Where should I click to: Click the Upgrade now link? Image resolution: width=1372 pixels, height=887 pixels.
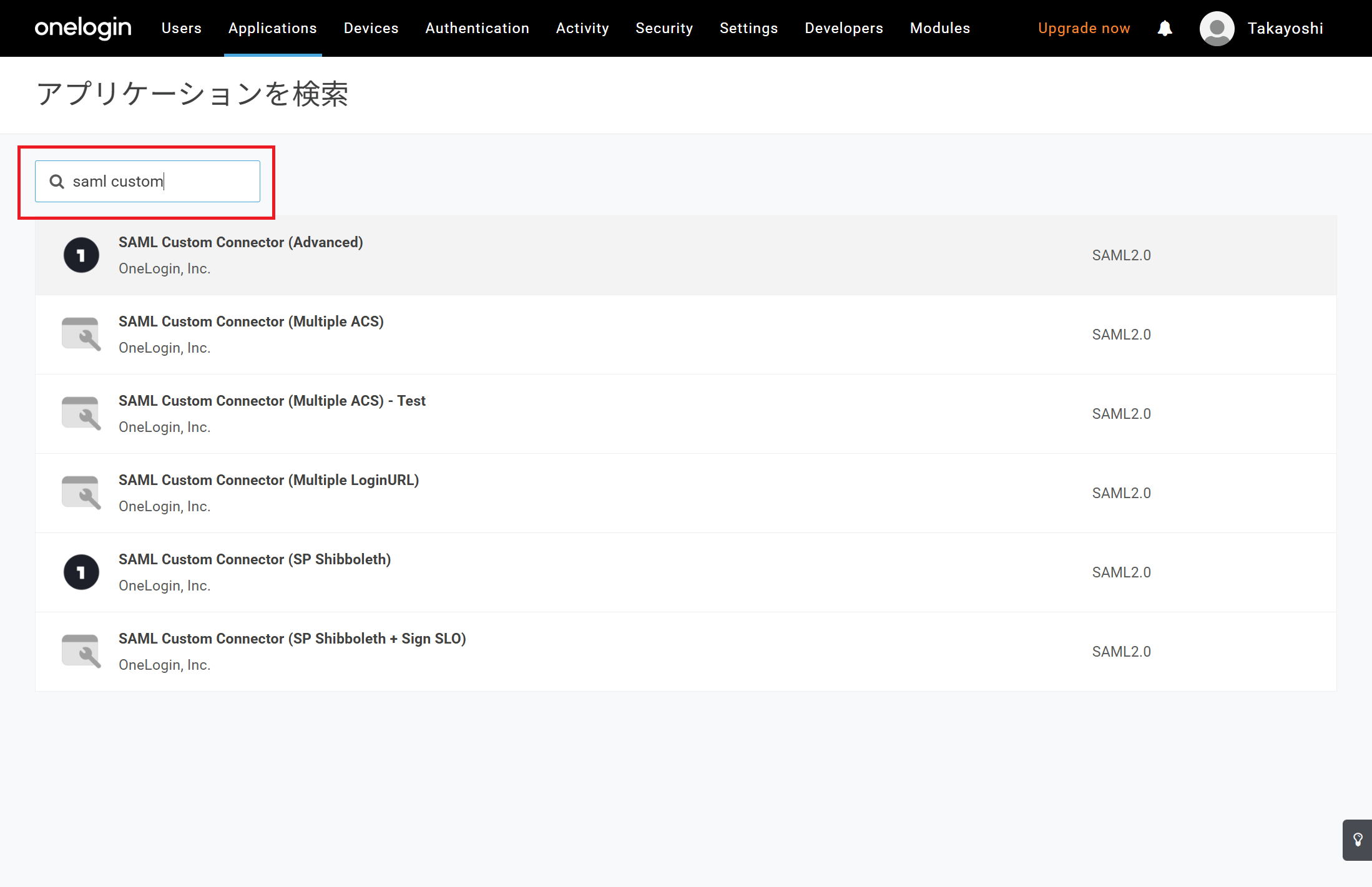(x=1084, y=28)
